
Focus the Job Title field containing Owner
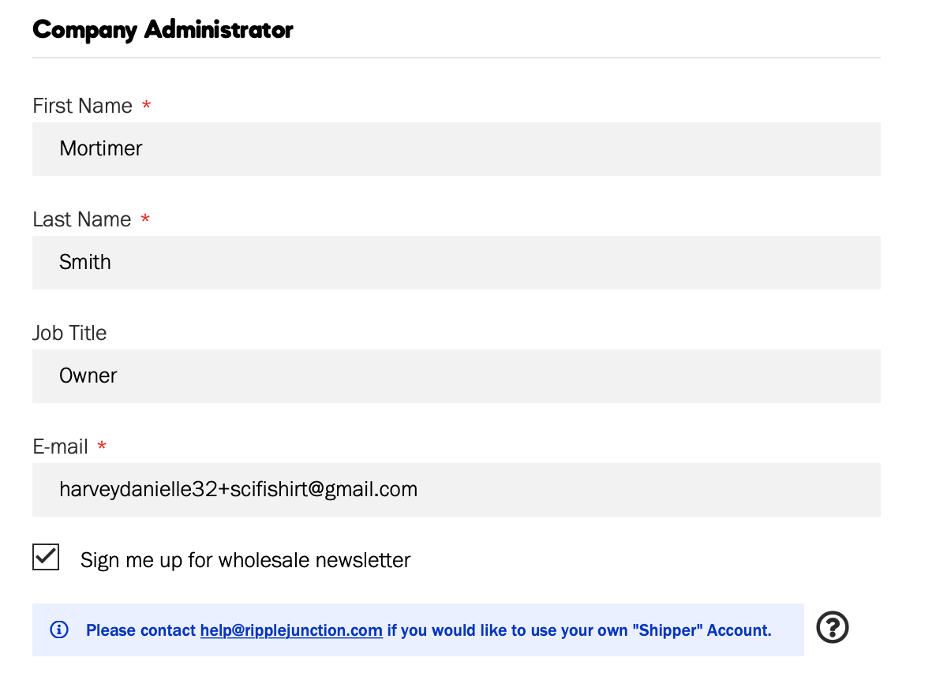pyautogui.click(x=457, y=376)
